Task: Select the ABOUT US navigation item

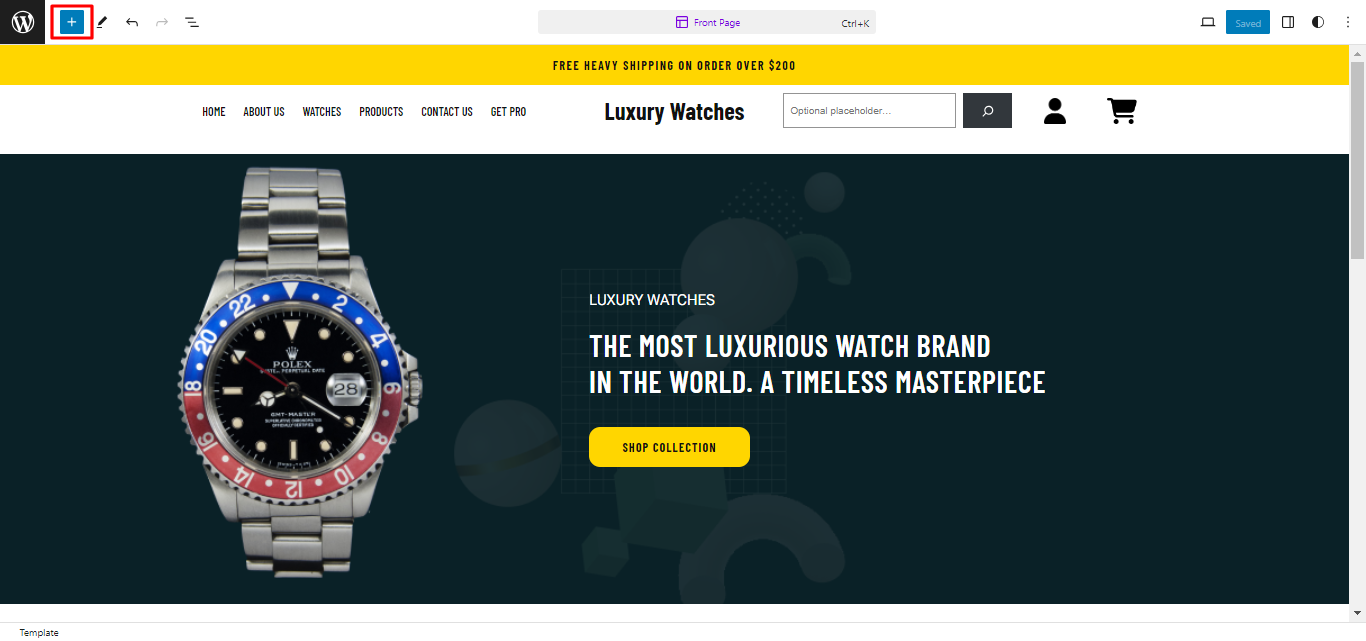Action: click(264, 112)
